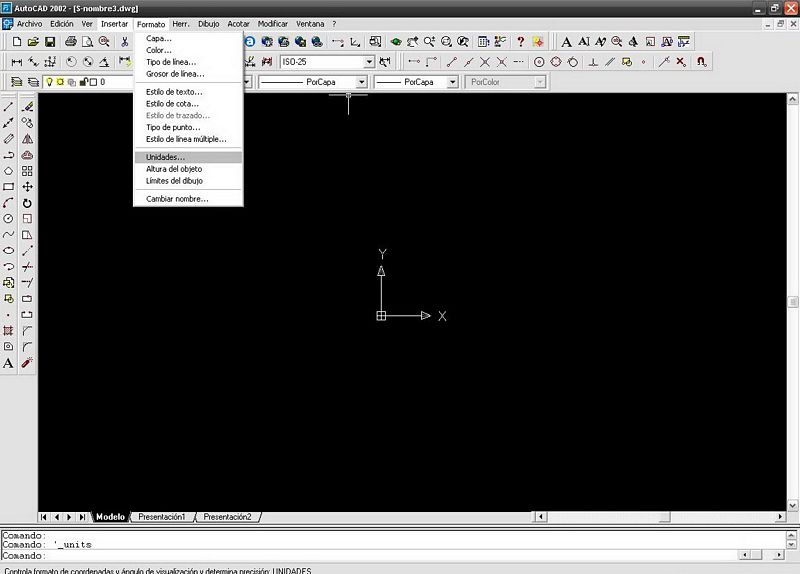Click the New drawing icon
Screen dimensions: 800x574
tap(17, 42)
